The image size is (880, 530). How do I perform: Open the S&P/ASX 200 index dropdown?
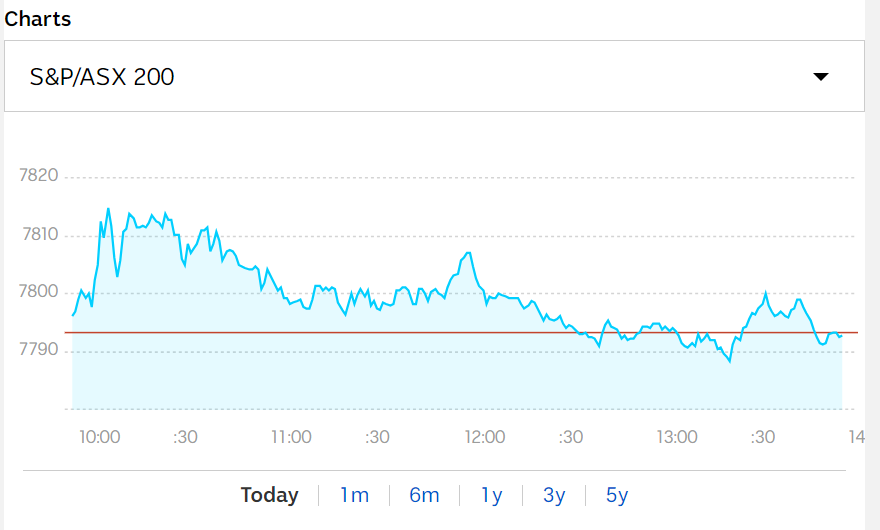click(434, 76)
